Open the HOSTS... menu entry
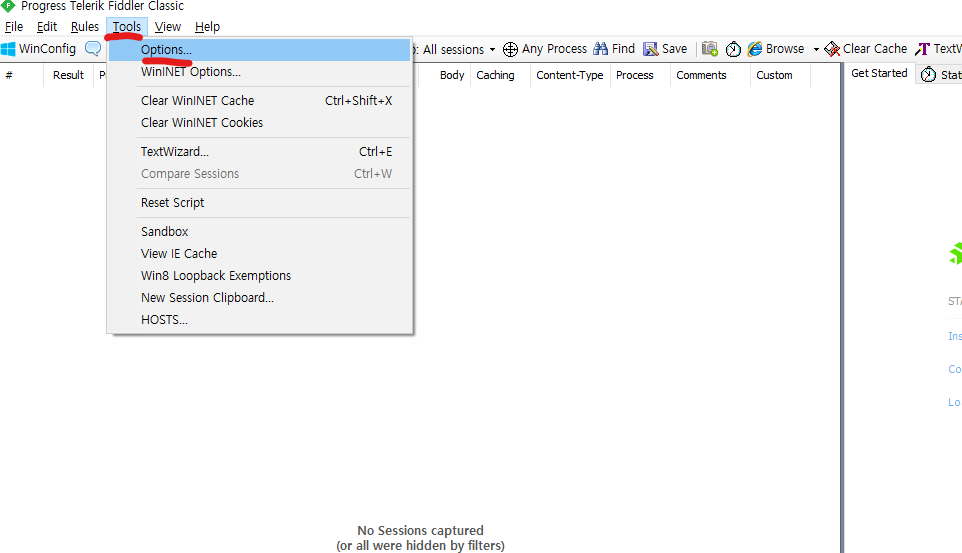 [x=260, y=320]
